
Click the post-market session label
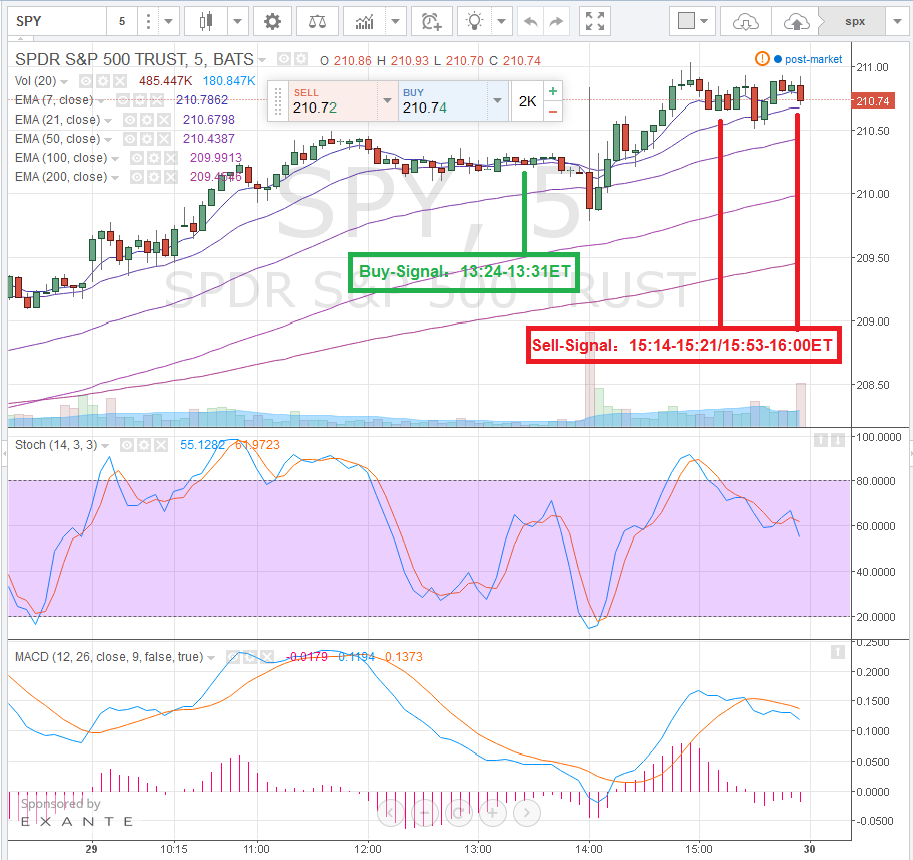click(x=813, y=59)
